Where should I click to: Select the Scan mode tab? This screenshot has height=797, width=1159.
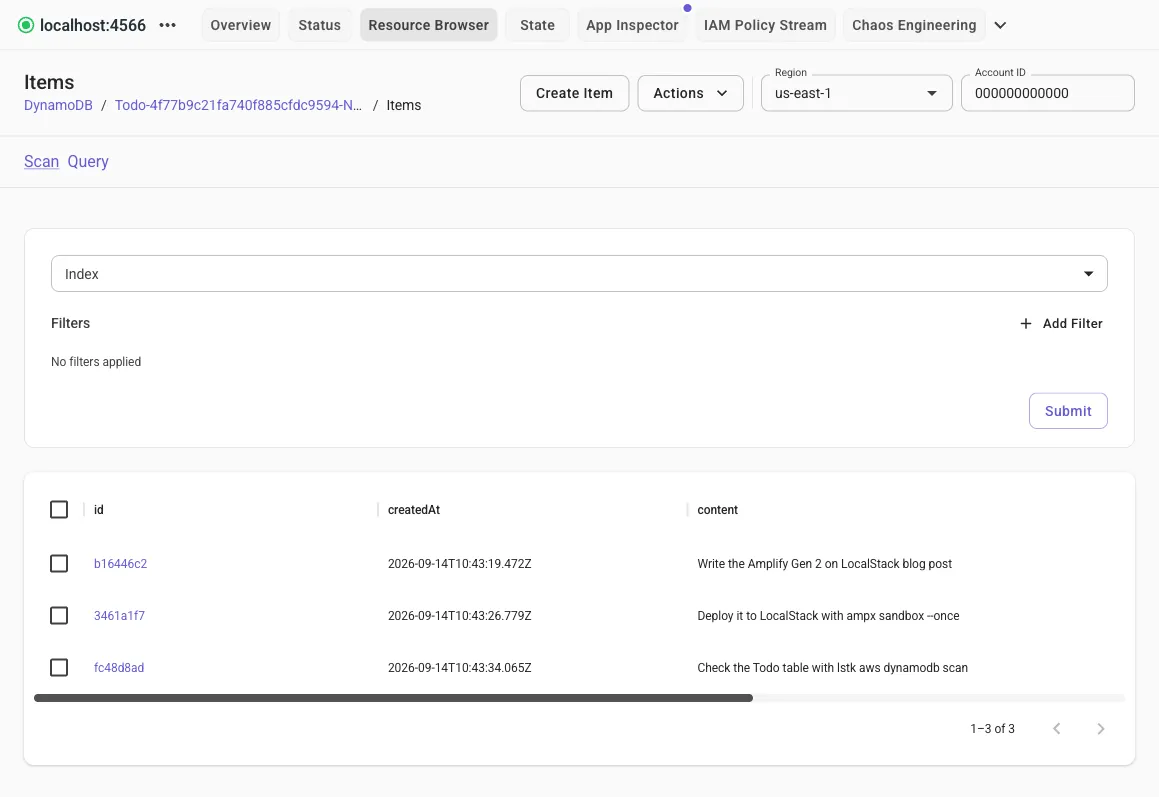click(41, 161)
